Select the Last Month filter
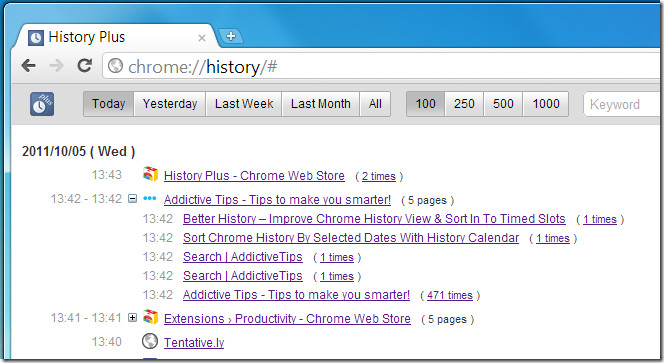The height and width of the screenshot is (363, 664). [321, 104]
